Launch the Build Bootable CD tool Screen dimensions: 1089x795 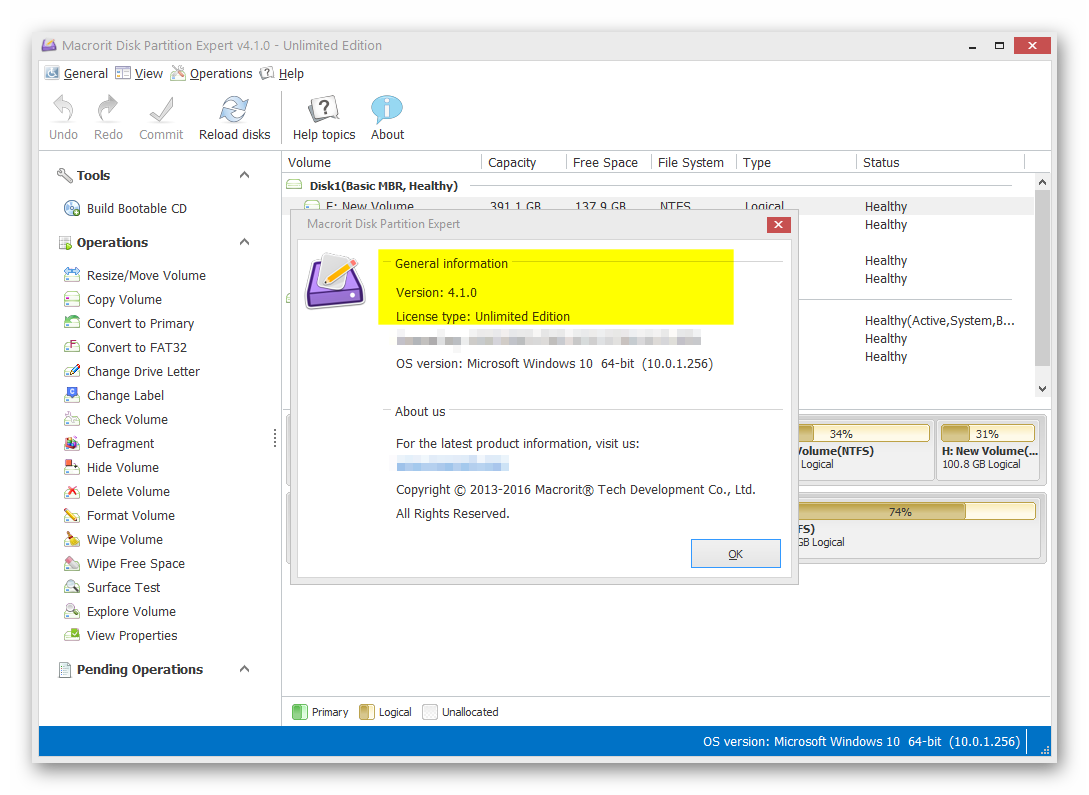tap(72, 208)
